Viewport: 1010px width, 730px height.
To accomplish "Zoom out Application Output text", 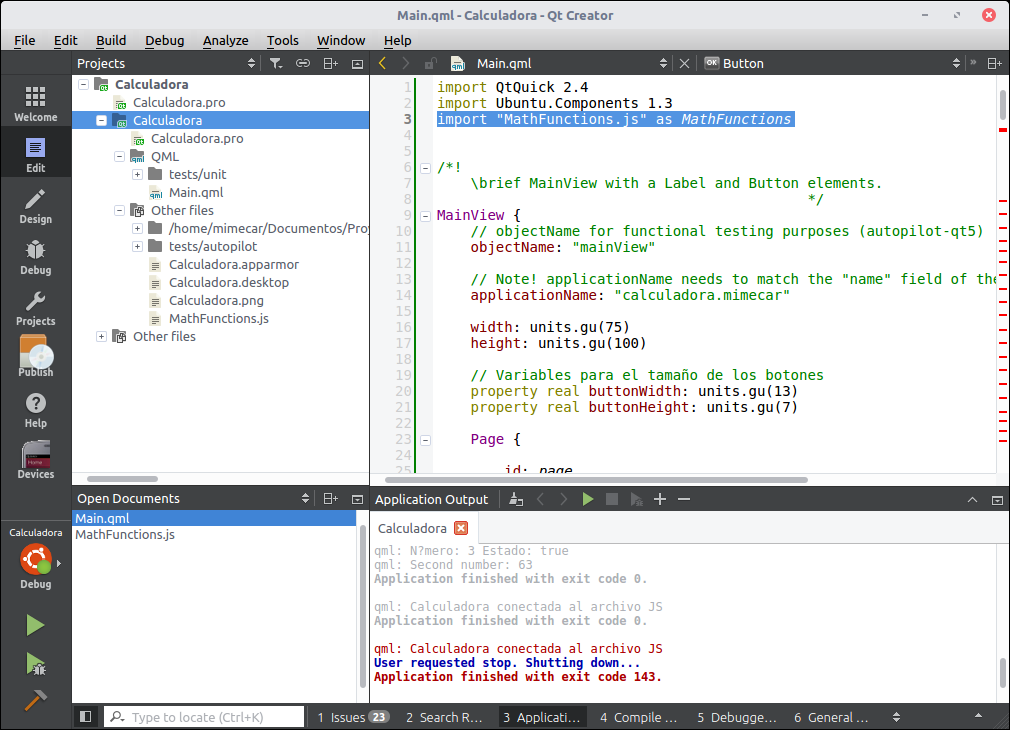I will coord(684,499).
